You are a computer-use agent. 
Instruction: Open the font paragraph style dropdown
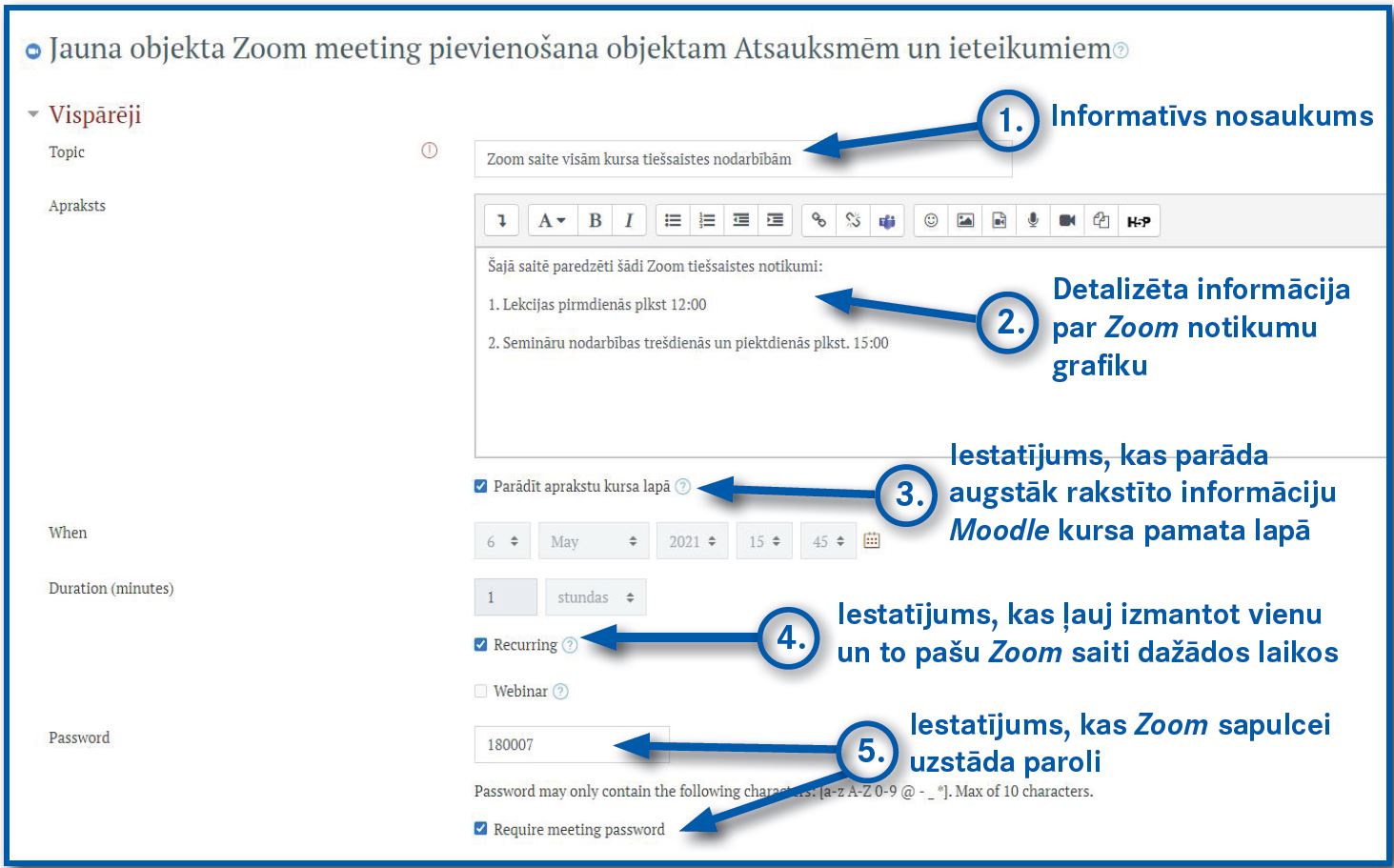click(552, 221)
